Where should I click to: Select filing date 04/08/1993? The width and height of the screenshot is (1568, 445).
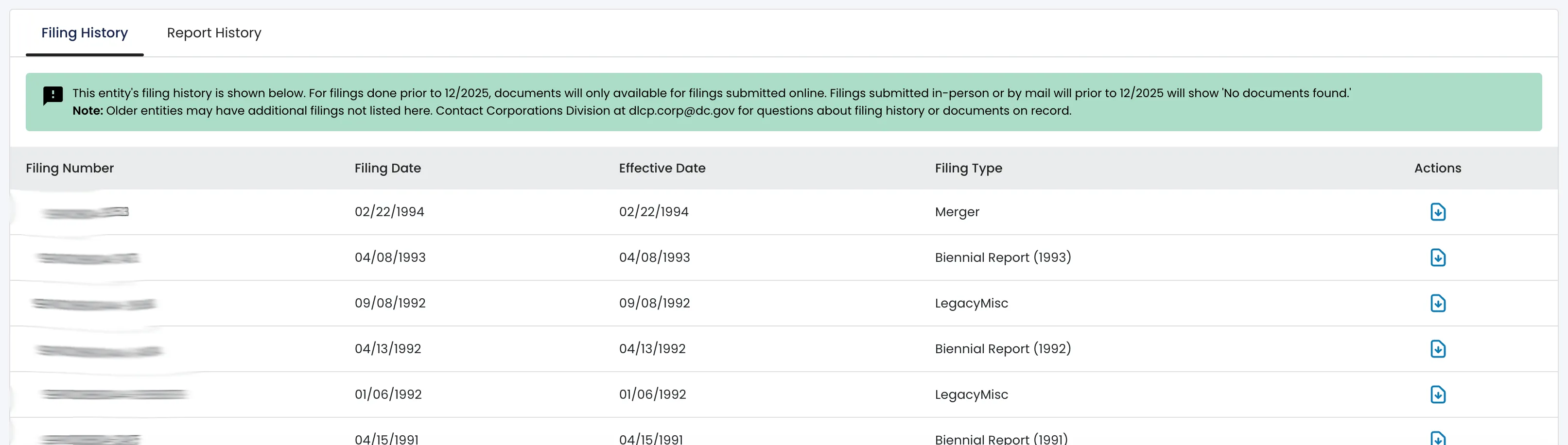(390, 257)
